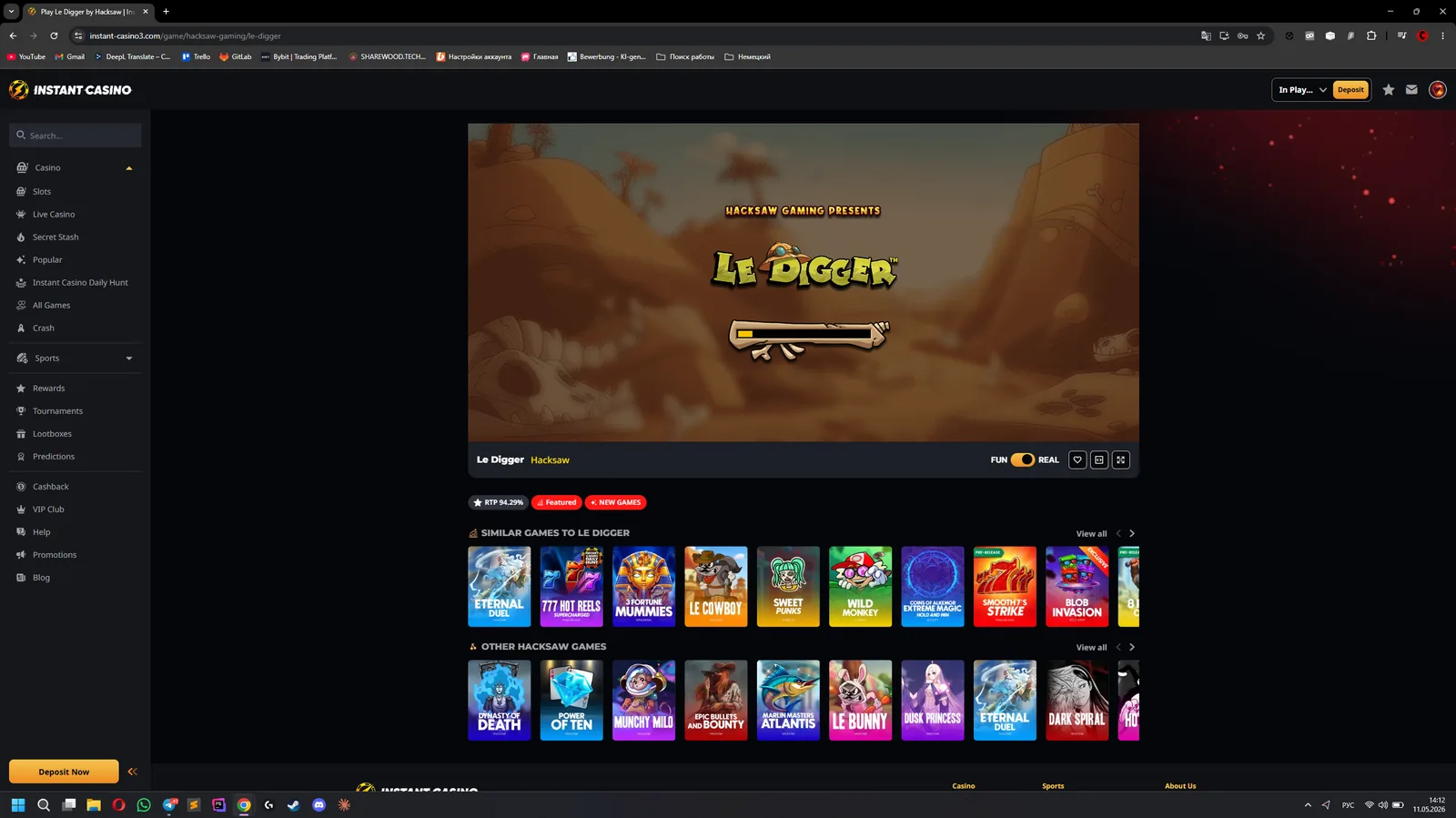Open YouTube bookmark in bookmarks bar

tap(26, 56)
